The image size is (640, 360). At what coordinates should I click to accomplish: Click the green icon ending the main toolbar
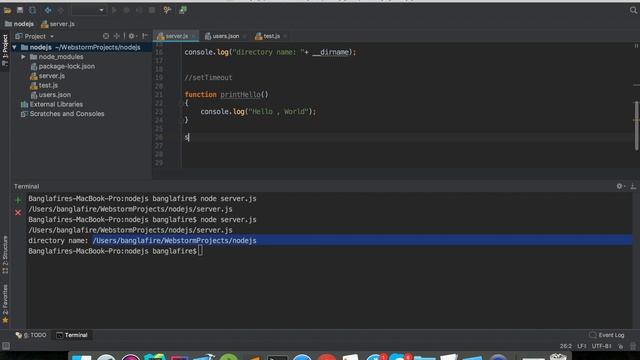tap(183, 10)
